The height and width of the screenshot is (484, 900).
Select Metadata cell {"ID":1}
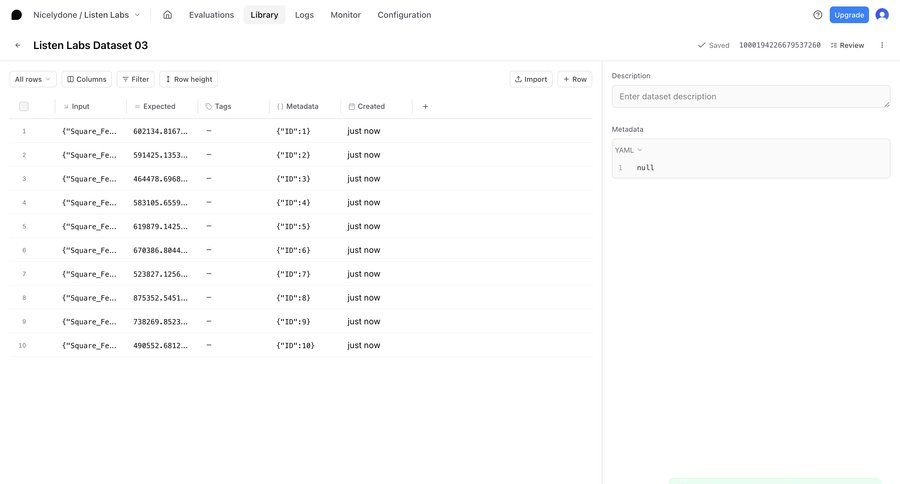pyautogui.click(x=293, y=131)
